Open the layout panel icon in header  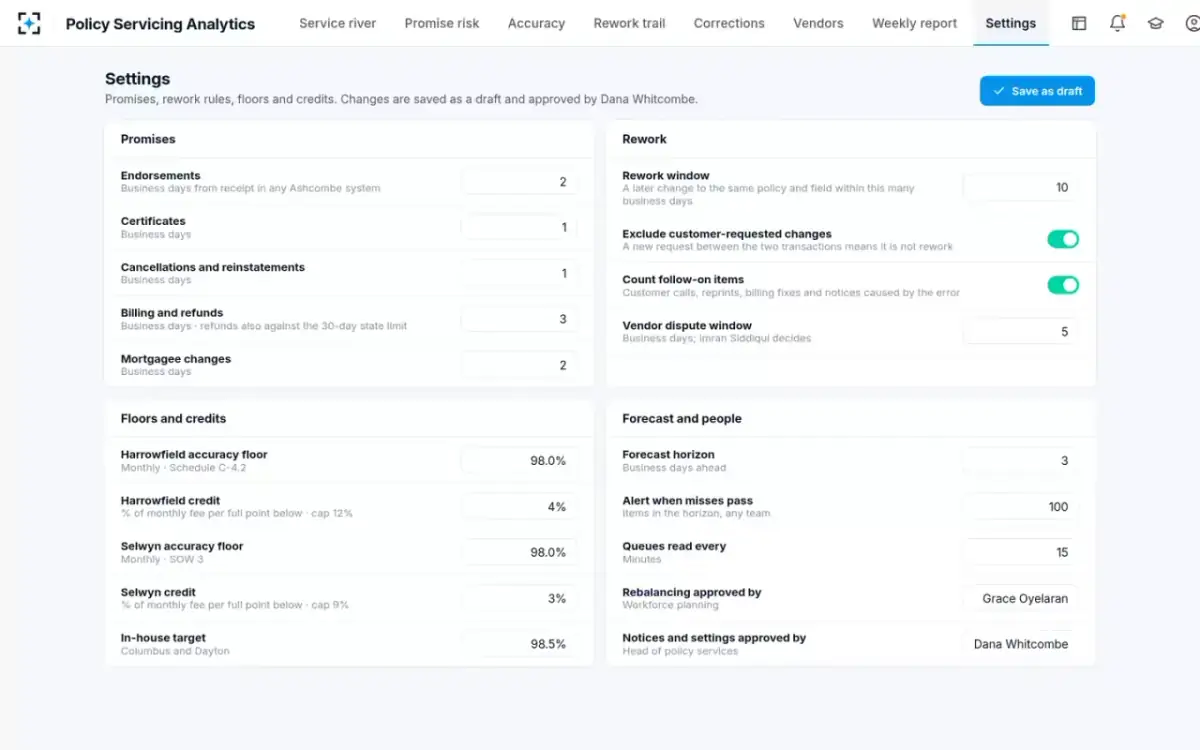click(x=1079, y=23)
